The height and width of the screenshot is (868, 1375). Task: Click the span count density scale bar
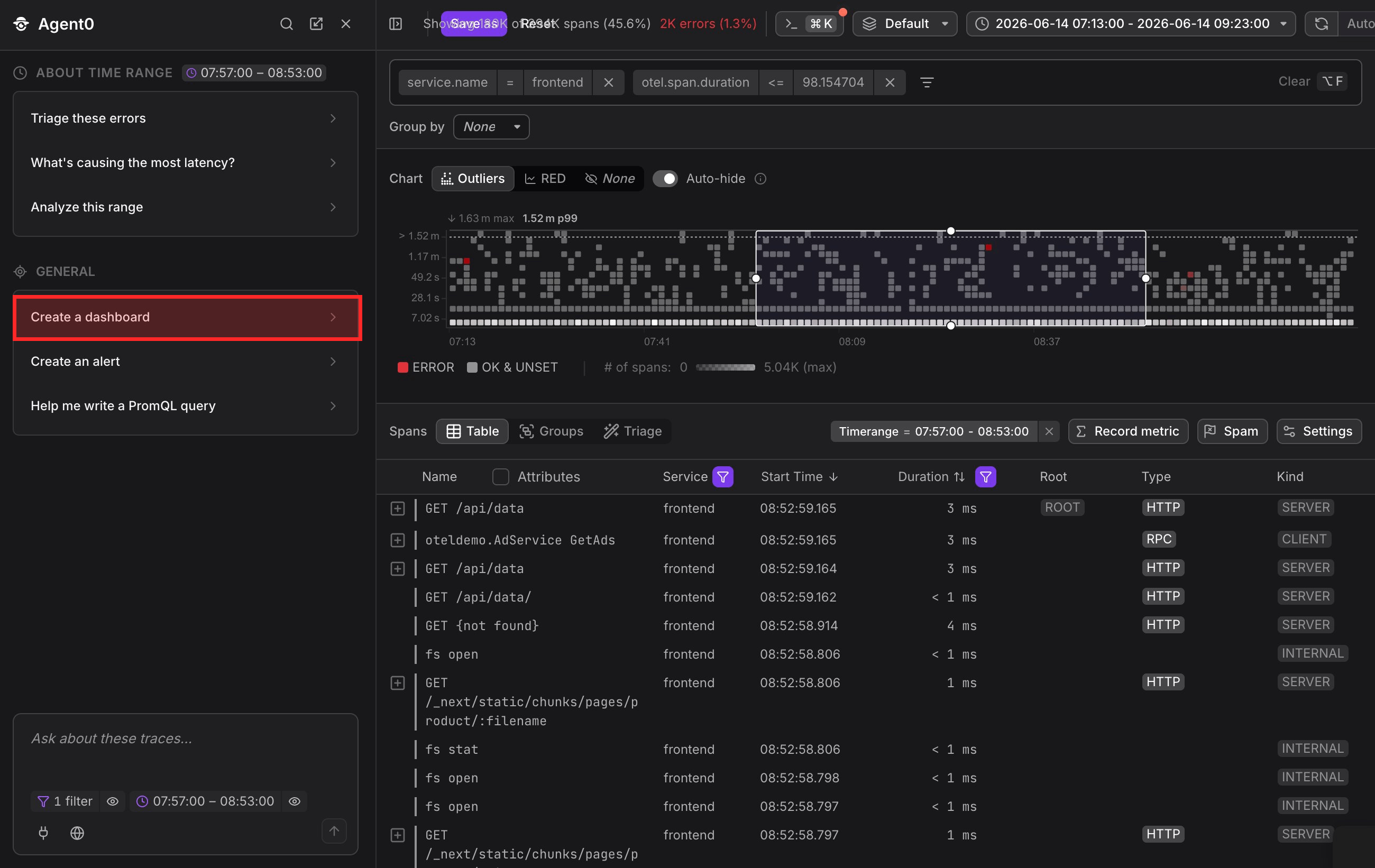click(x=725, y=367)
